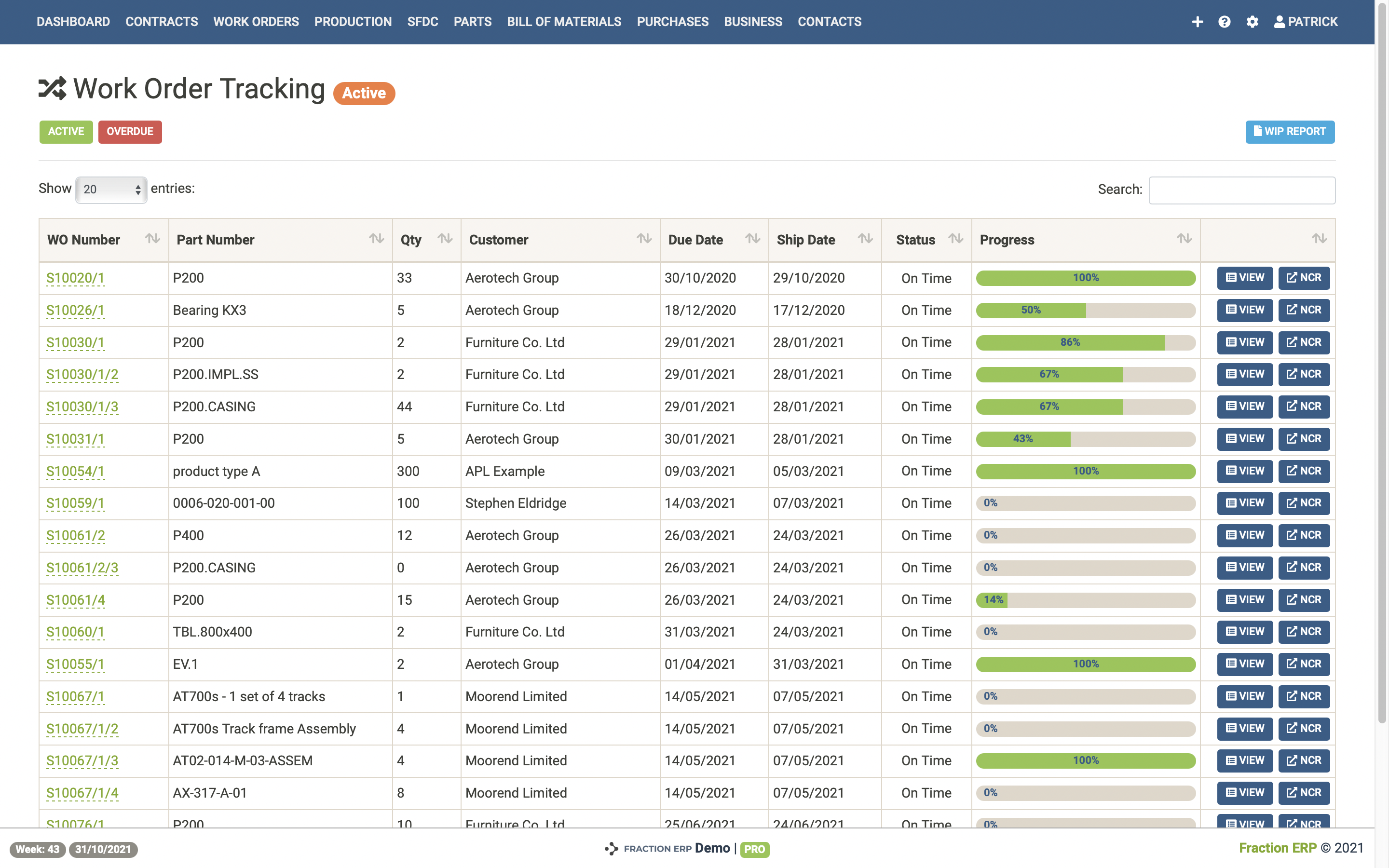Click VIEW for the S10059/1 row
Screen dimensions: 1389x868
click(1244, 503)
